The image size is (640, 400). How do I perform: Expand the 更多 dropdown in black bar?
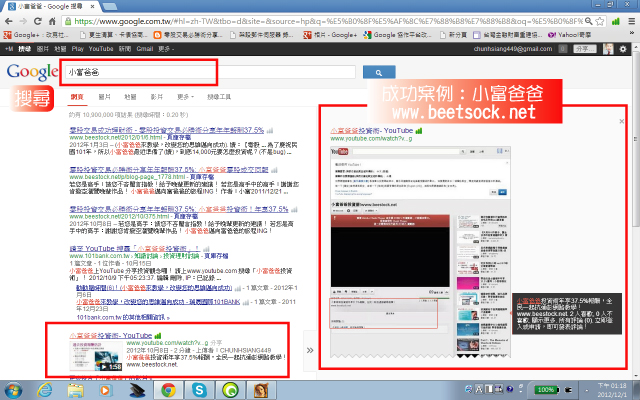[166, 49]
